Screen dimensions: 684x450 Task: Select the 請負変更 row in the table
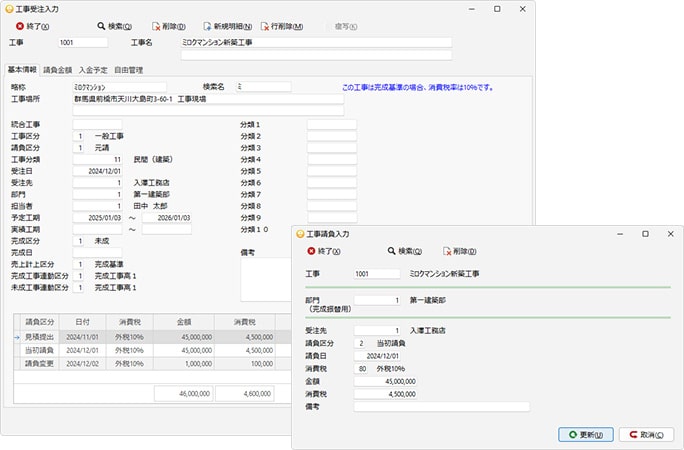tap(153, 364)
